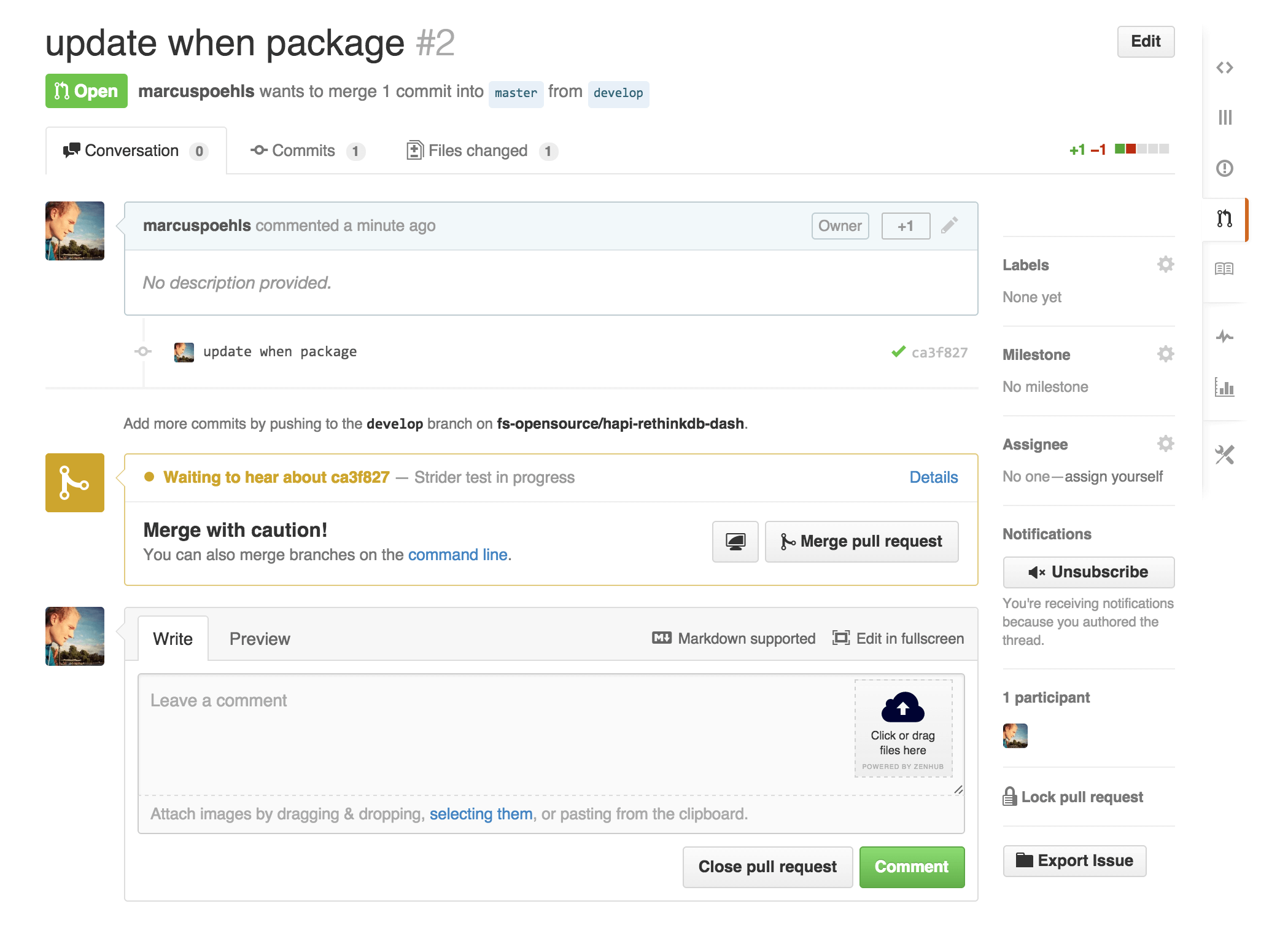
Task: Click Edit in fullscreen
Action: (x=898, y=639)
